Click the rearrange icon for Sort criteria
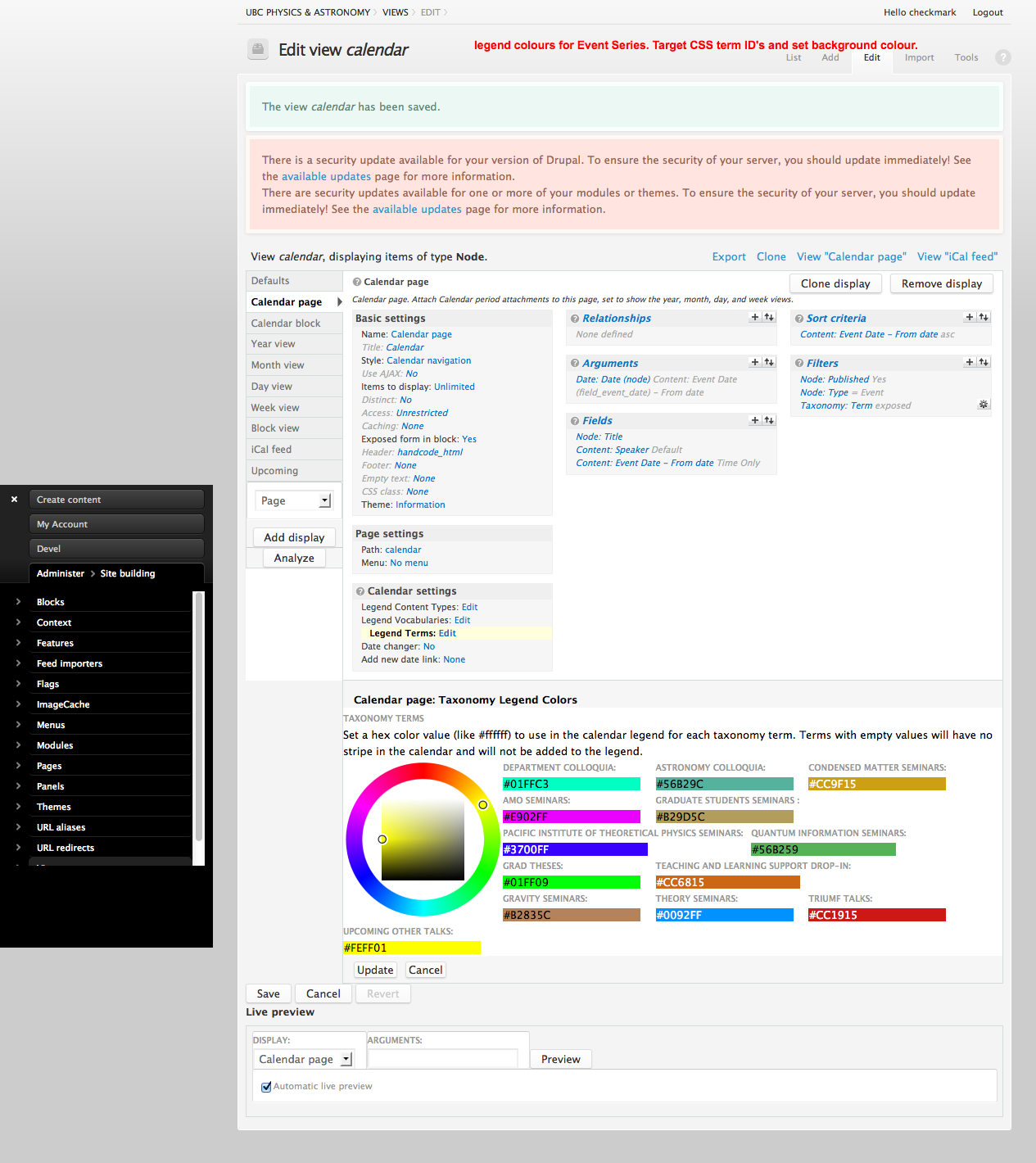 (984, 317)
